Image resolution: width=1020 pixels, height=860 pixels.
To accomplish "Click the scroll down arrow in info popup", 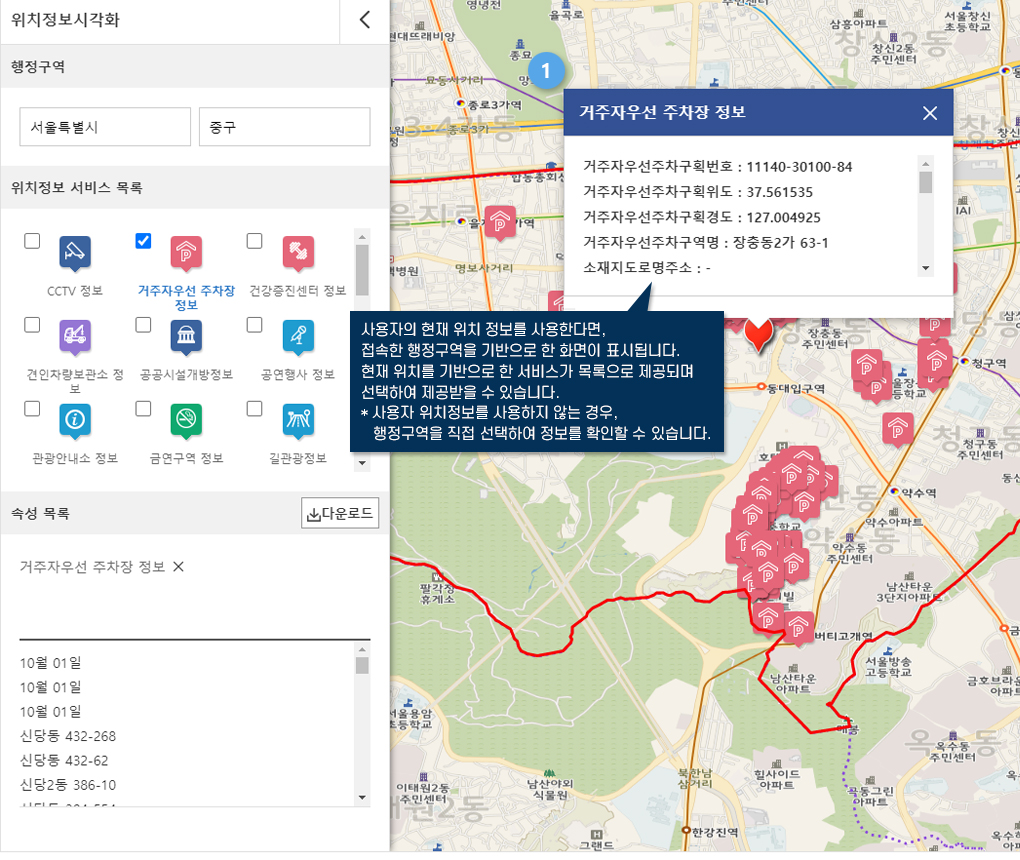I will coord(926,268).
